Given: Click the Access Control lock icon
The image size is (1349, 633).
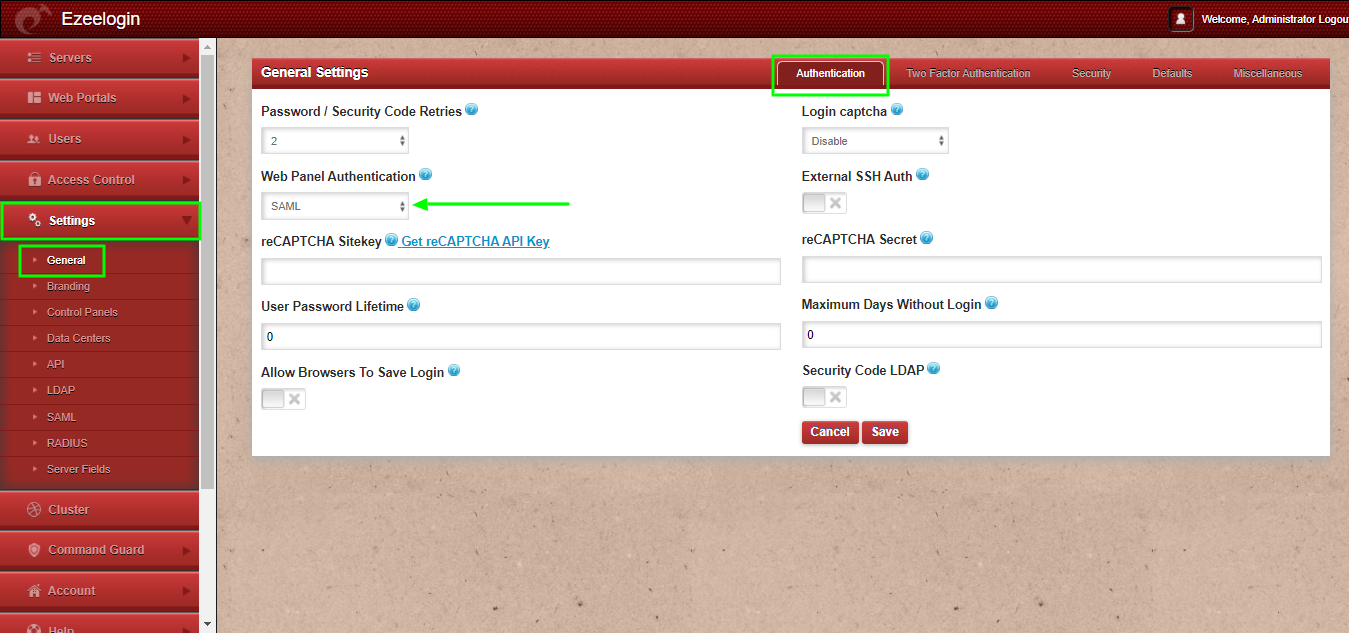Looking at the screenshot, I should point(34,180).
